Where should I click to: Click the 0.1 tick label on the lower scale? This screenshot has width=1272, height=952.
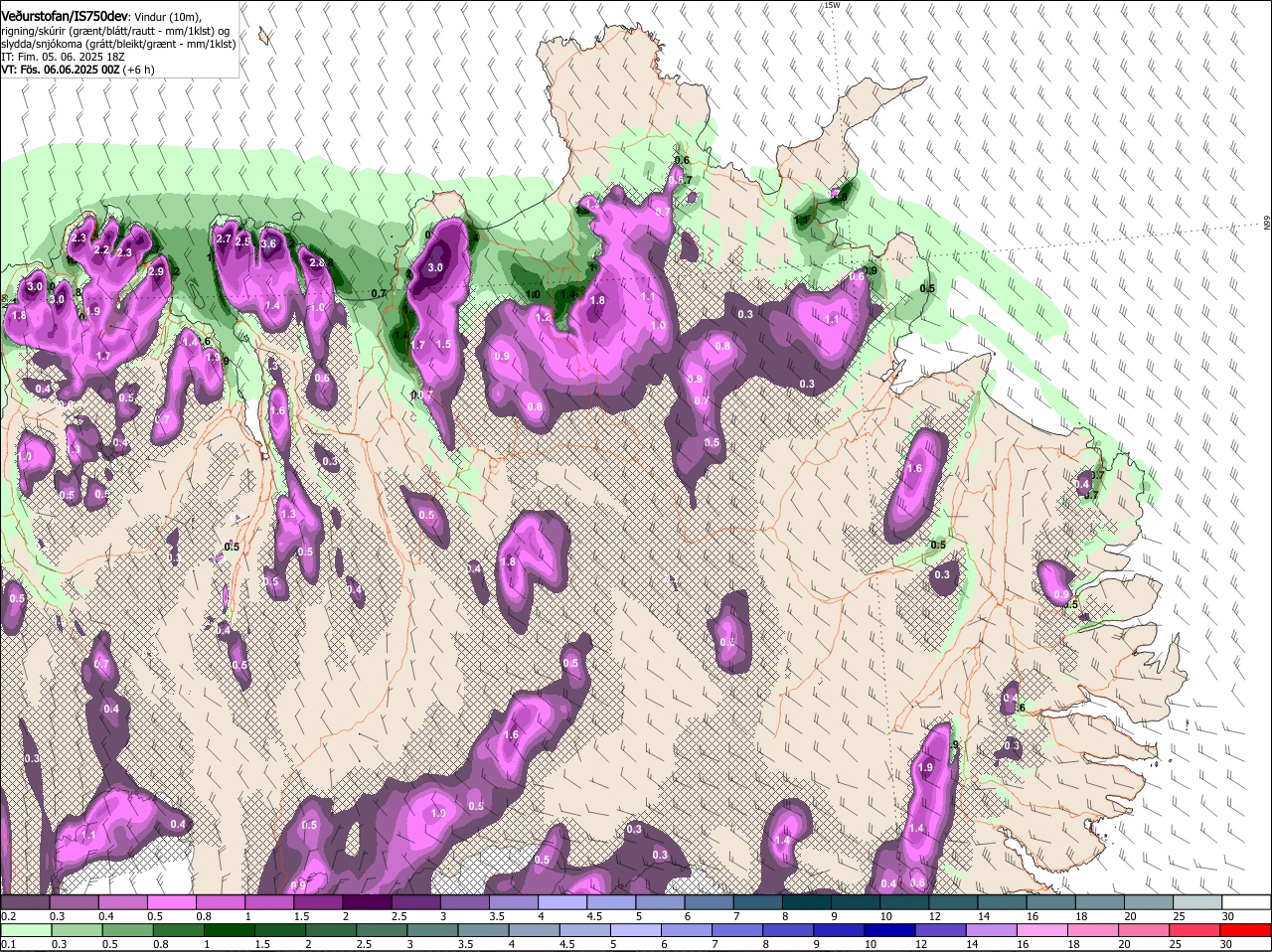[x=8, y=944]
